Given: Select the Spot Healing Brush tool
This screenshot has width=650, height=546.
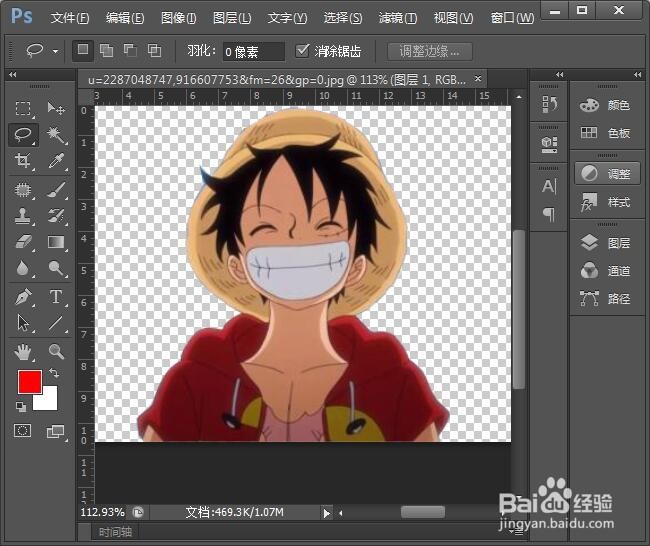Looking at the screenshot, I should 23,190.
